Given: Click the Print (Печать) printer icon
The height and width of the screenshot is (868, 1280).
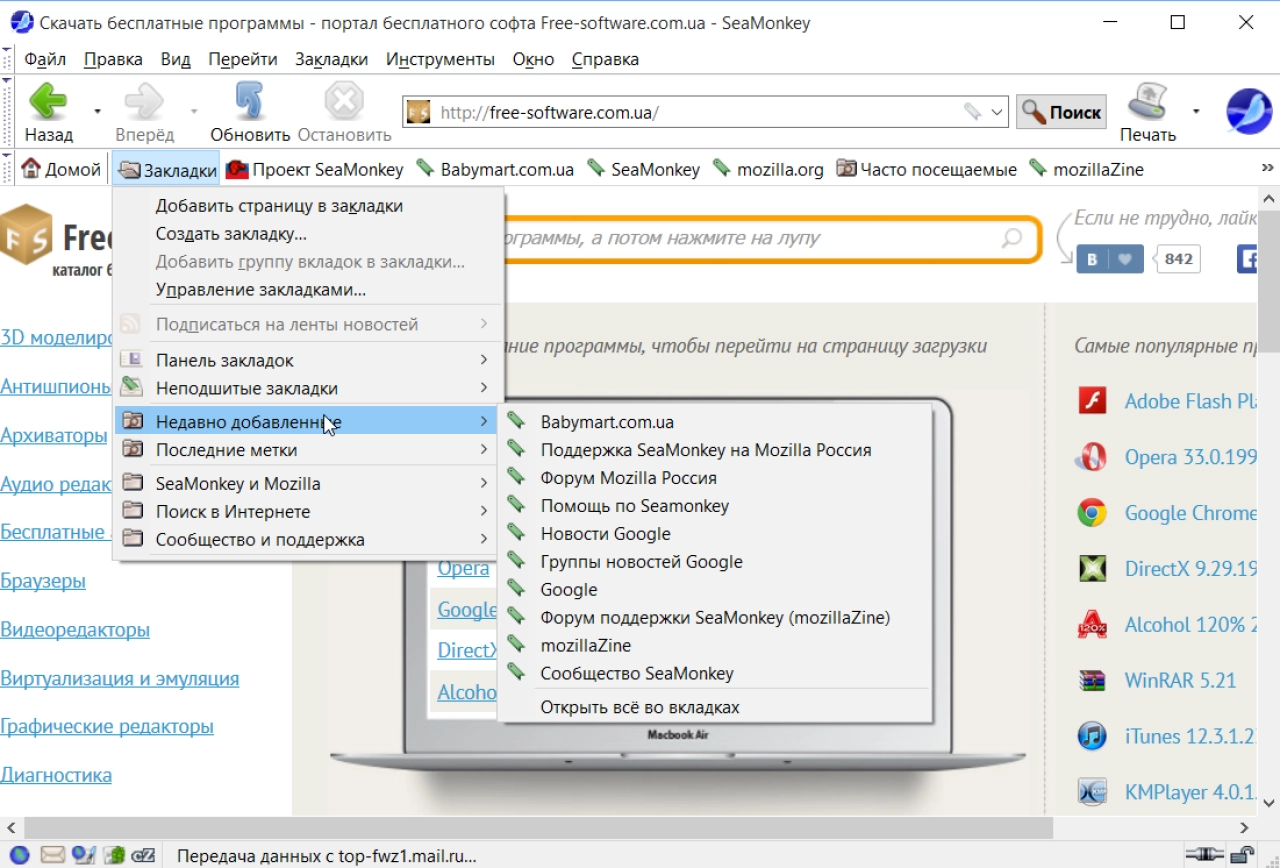Looking at the screenshot, I should click(1147, 103).
